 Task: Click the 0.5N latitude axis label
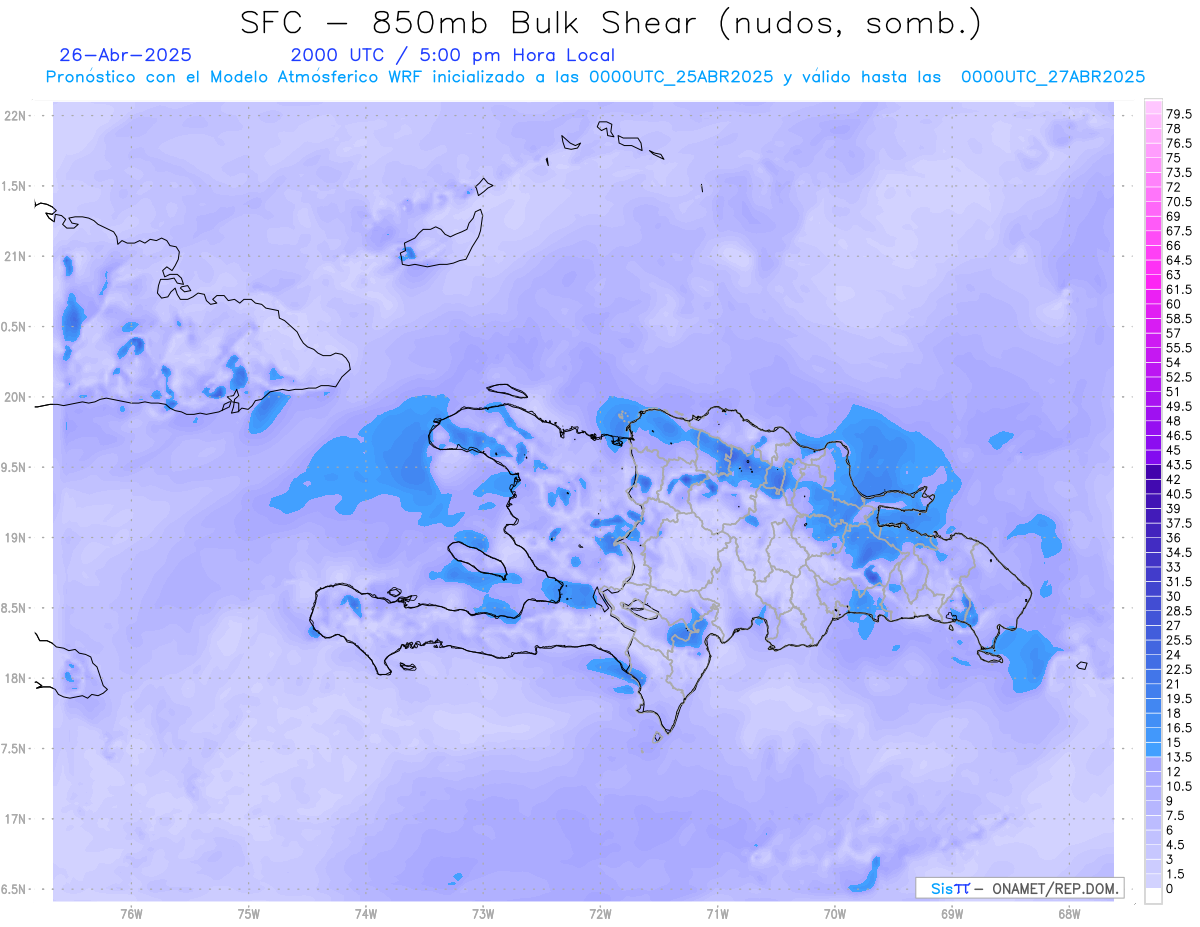coord(14,327)
